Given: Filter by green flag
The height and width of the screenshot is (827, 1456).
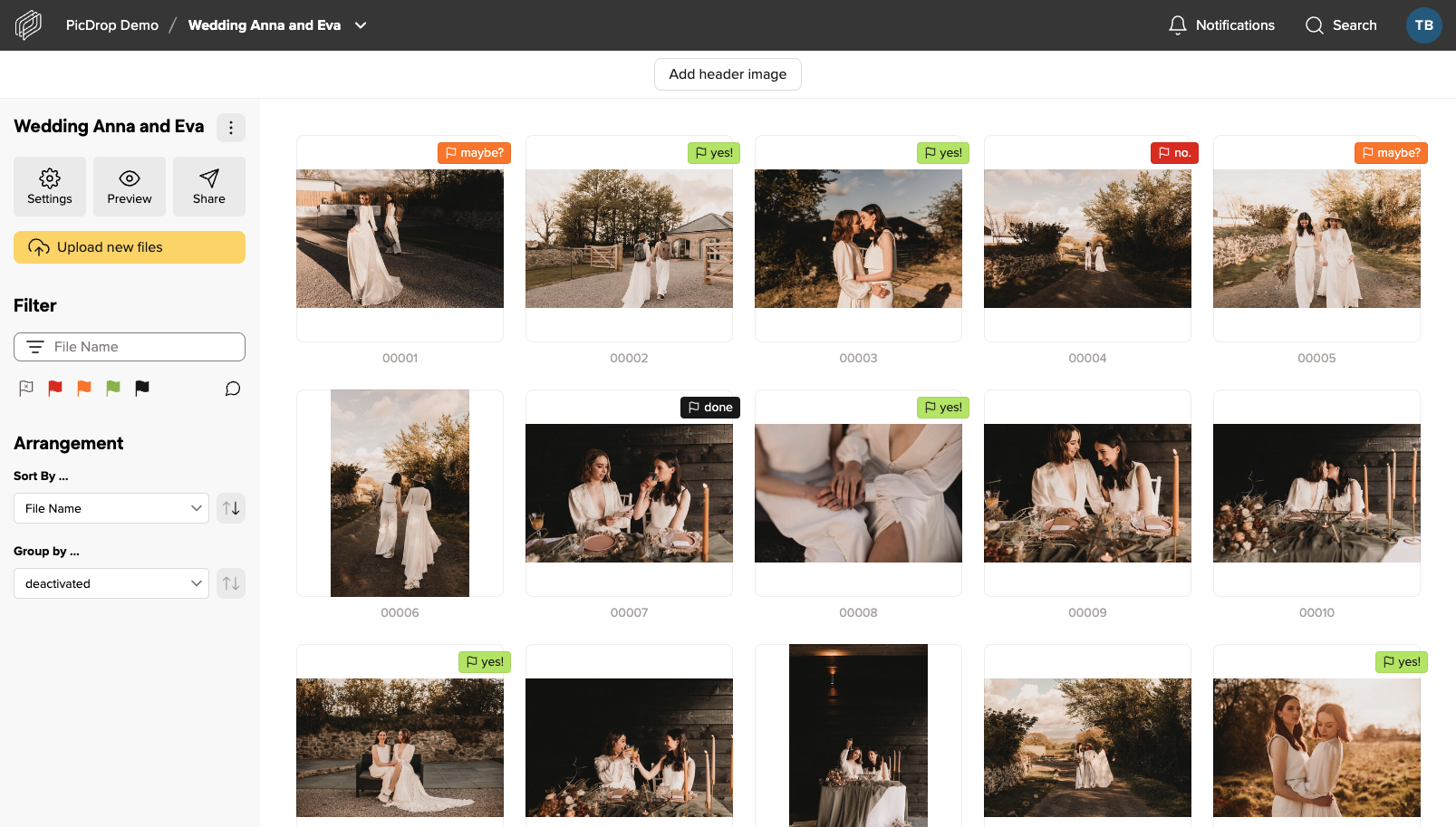Looking at the screenshot, I should point(113,389).
